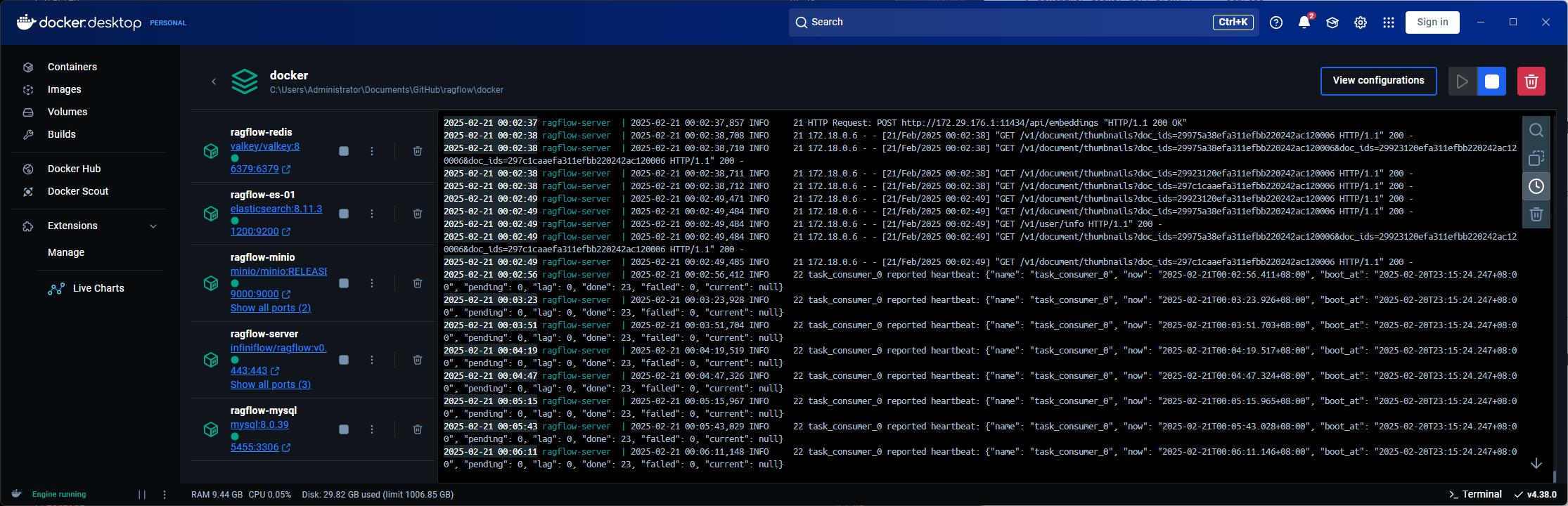Delete the docker compose stack
The width and height of the screenshot is (1568, 506).
tap(1531, 82)
